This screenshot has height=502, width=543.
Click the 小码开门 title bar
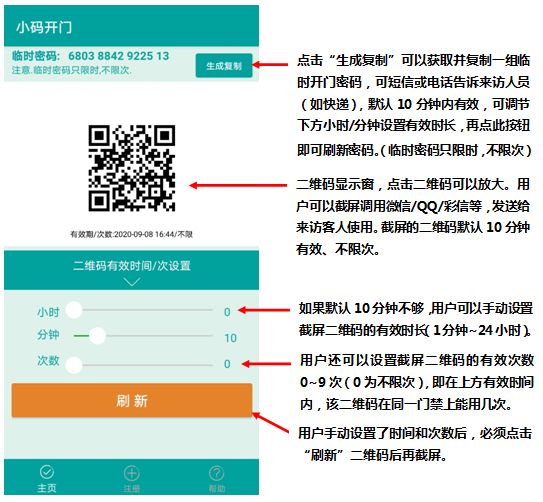click(132, 26)
